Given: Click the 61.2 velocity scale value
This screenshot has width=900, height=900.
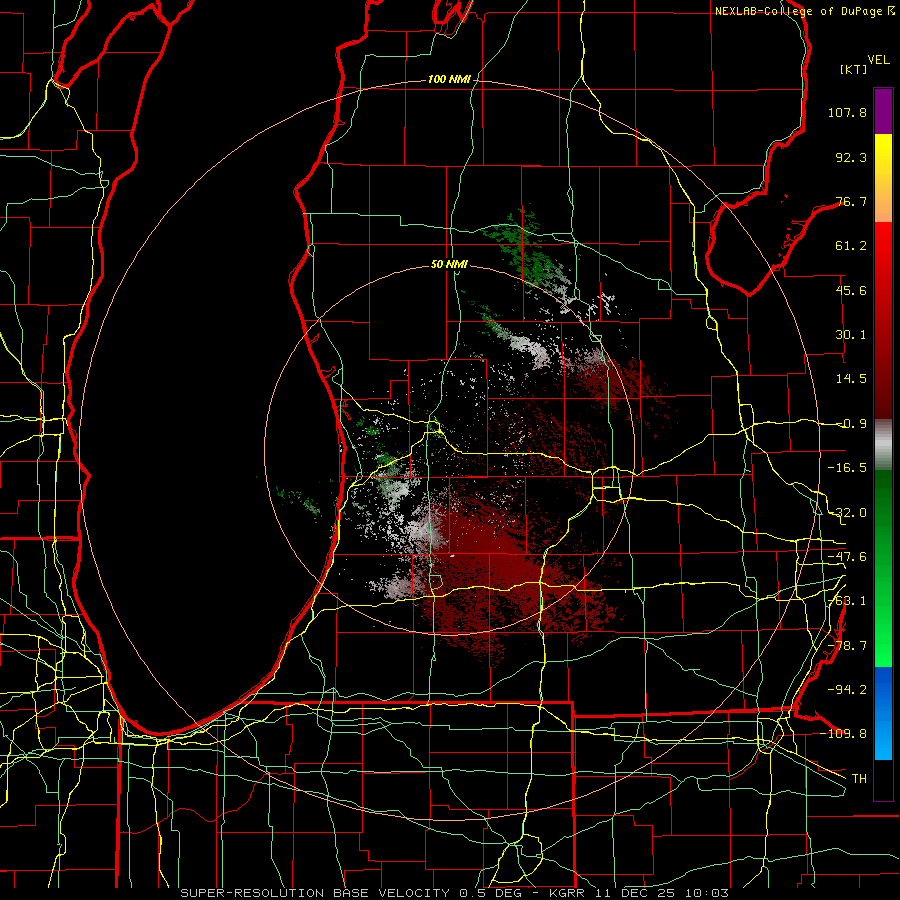Looking at the screenshot, I should tap(851, 246).
